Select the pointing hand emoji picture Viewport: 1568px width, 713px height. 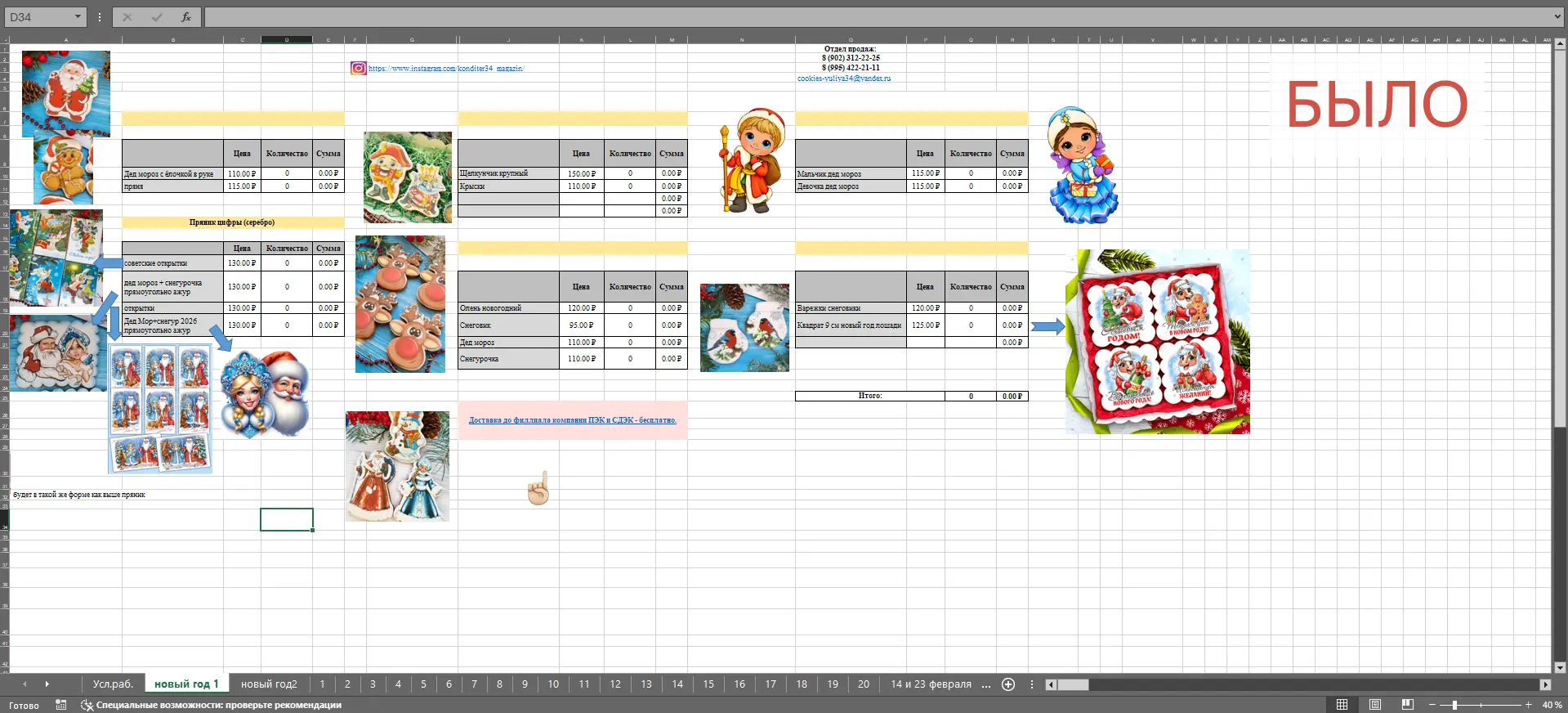click(x=538, y=488)
